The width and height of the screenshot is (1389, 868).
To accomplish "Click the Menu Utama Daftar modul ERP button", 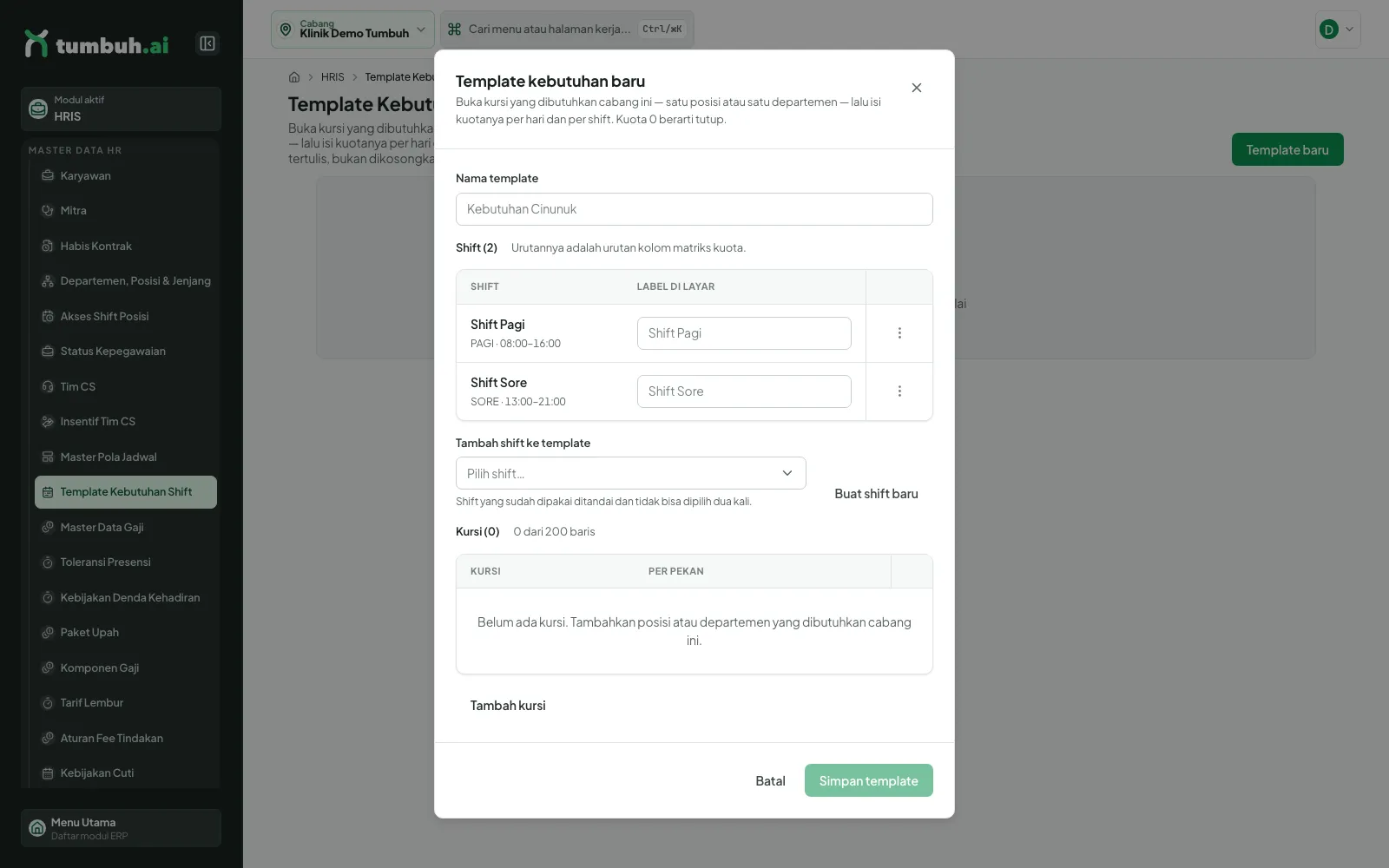I will click(x=122, y=828).
